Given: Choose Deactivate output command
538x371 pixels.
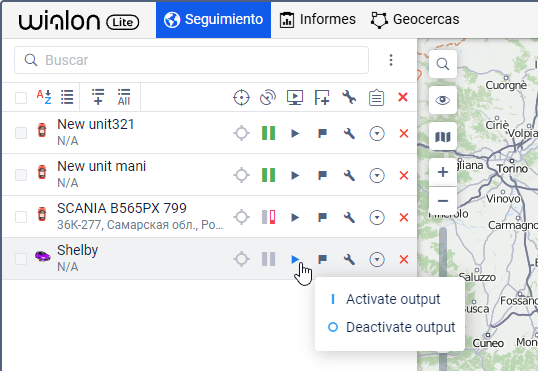Looking at the screenshot, I should [390, 327].
